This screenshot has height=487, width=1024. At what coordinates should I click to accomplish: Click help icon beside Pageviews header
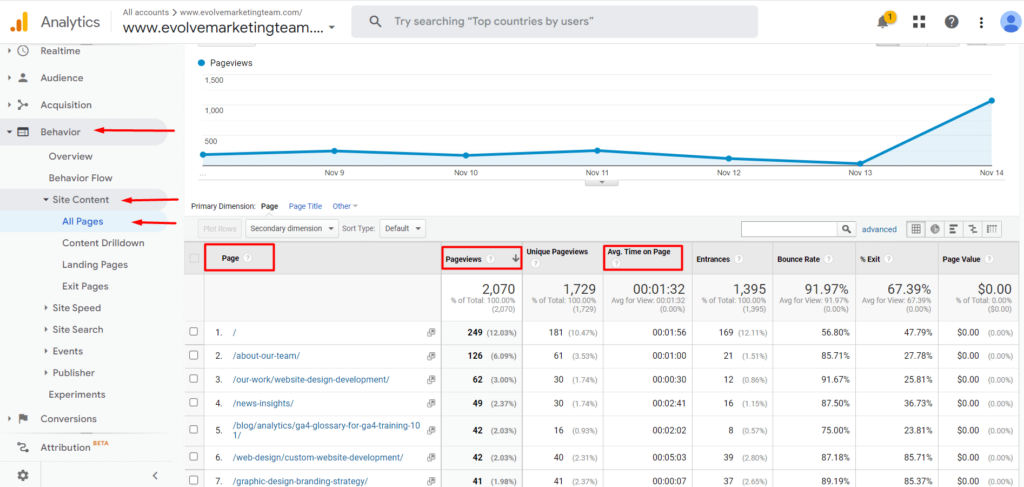point(490,259)
